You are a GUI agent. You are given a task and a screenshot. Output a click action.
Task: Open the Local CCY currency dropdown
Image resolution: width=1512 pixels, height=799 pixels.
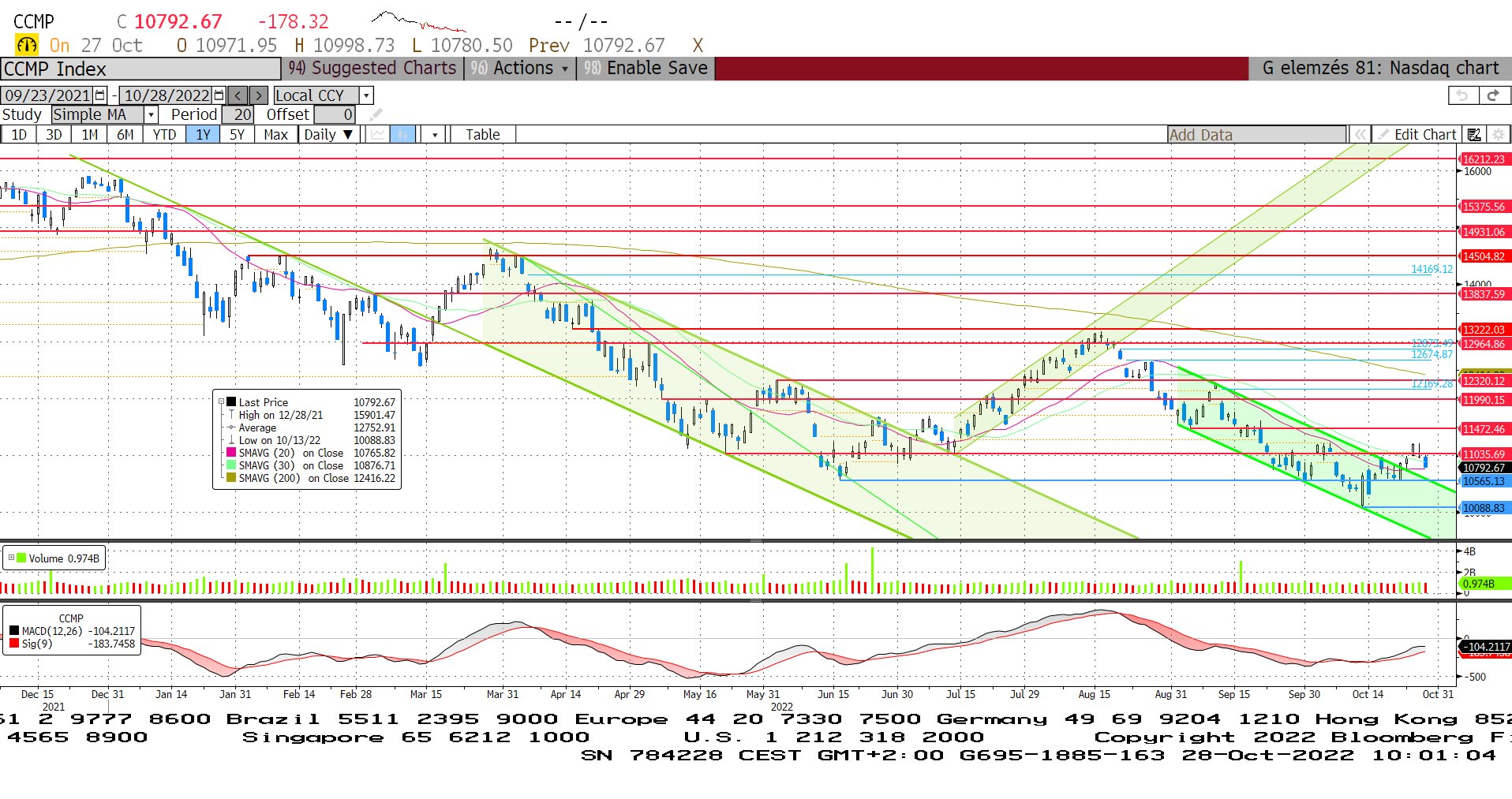365,95
